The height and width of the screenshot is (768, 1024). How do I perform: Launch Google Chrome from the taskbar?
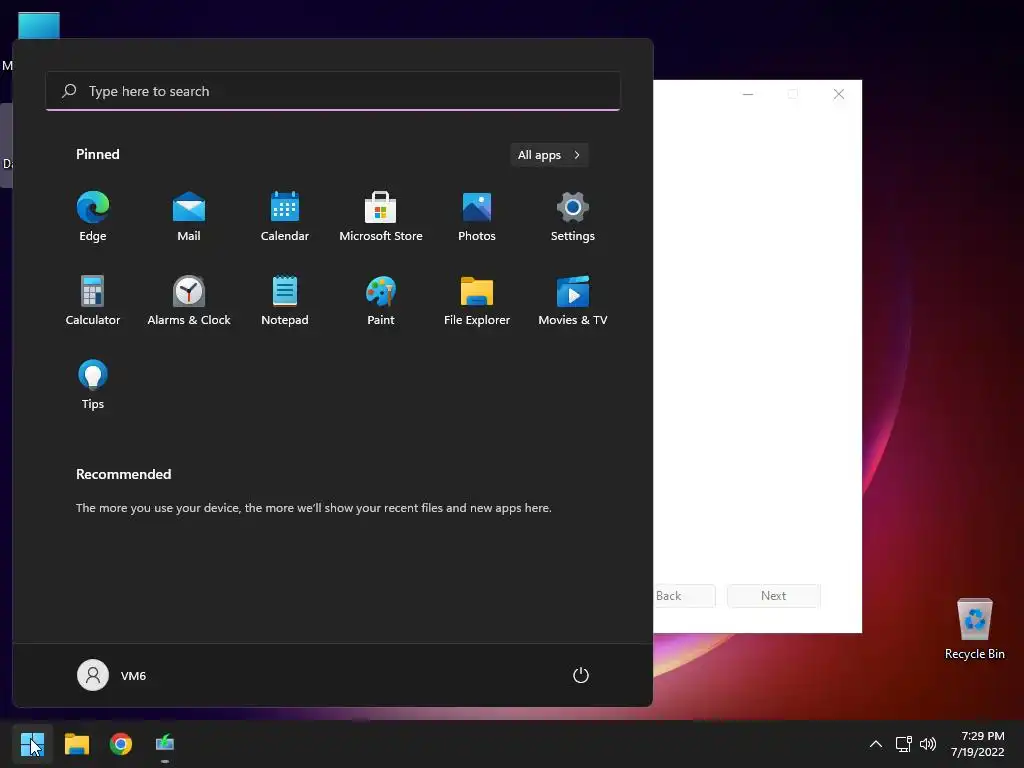point(121,744)
